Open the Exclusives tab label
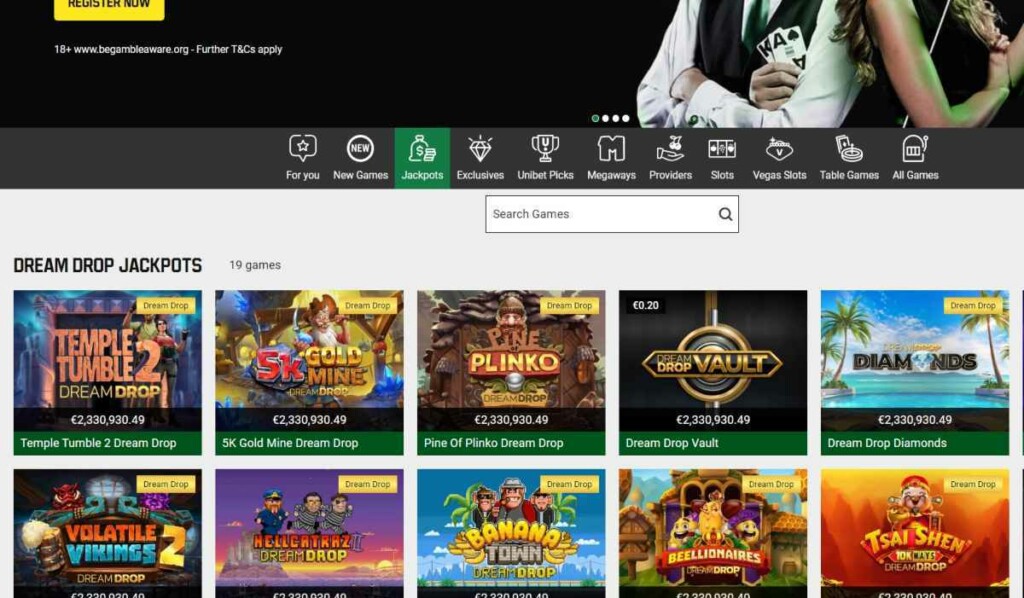1024x598 pixels. click(480, 175)
